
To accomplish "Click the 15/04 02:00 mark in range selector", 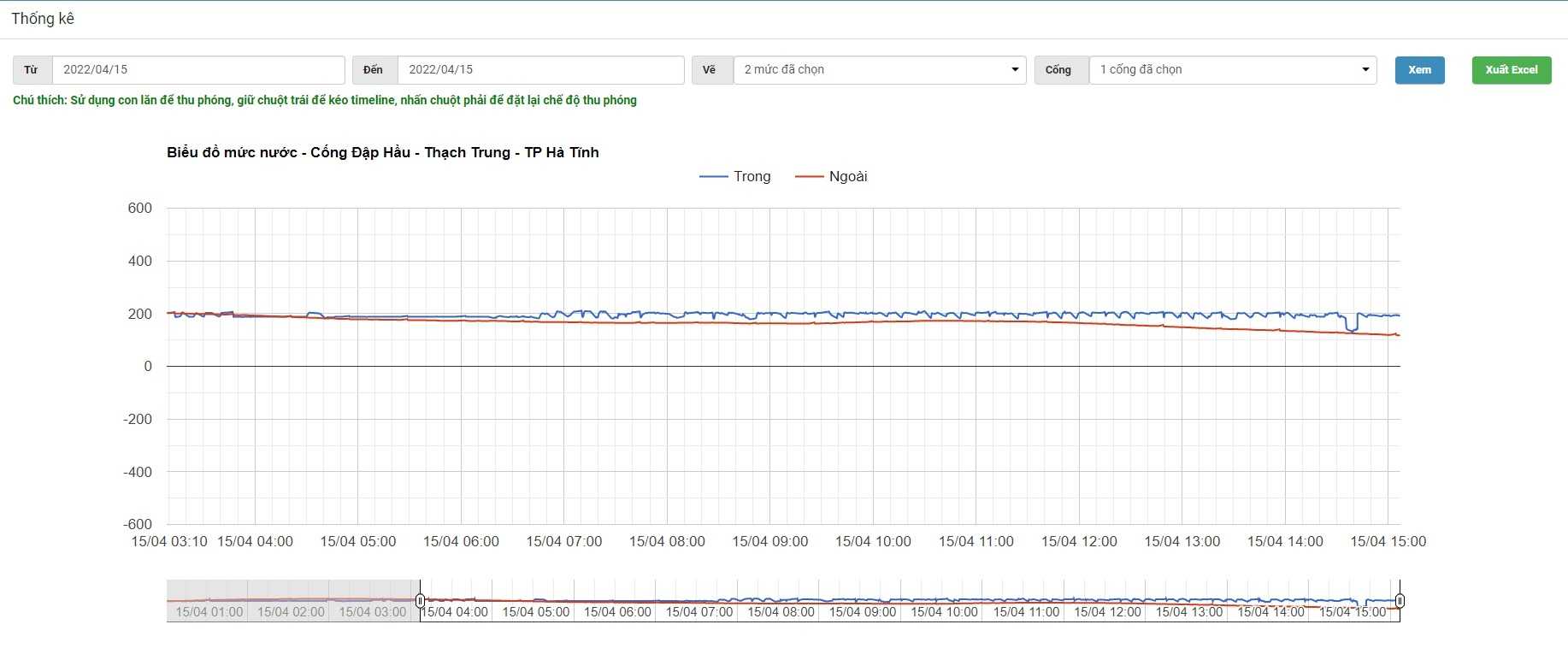I will click(291, 612).
